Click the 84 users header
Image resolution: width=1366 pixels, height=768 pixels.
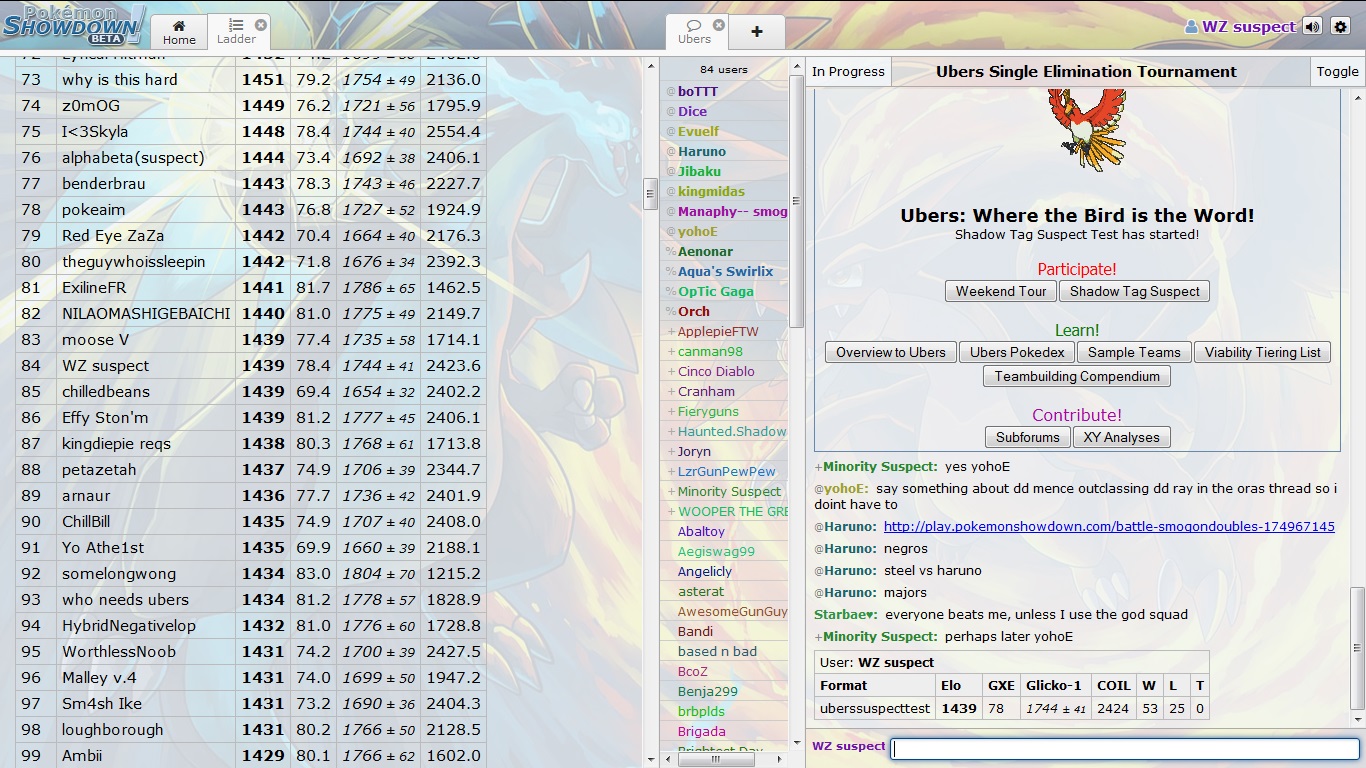pyautogui.click(x=723, y=70)
